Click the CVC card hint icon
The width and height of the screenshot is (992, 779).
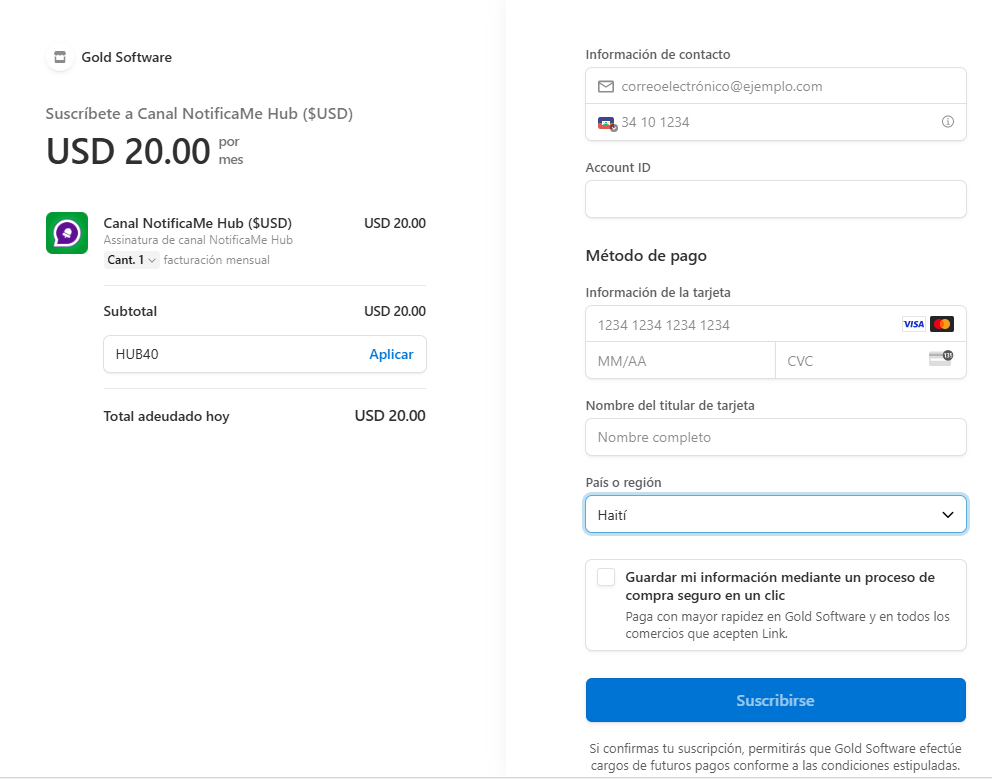(x=941, y=358)
